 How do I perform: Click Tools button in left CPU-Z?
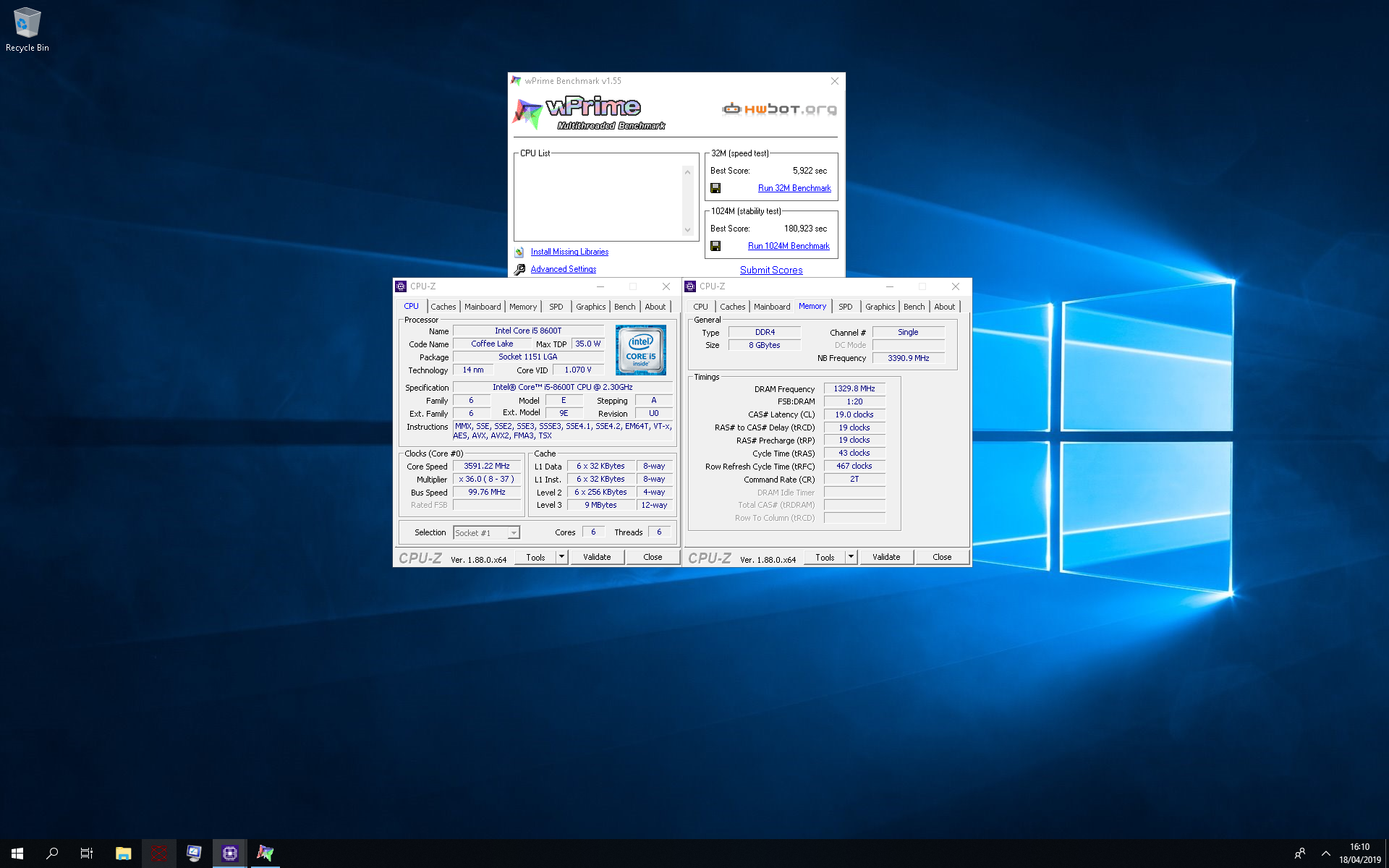pos(535,557)
